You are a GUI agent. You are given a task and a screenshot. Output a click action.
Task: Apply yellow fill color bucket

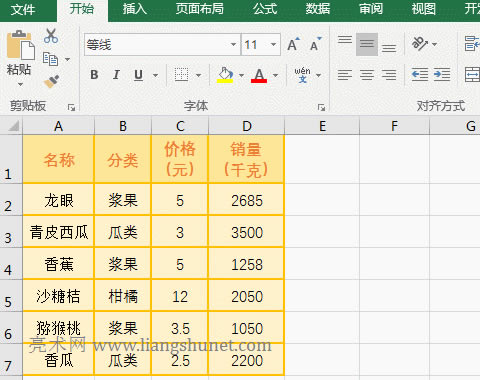(x=225, y=75)
